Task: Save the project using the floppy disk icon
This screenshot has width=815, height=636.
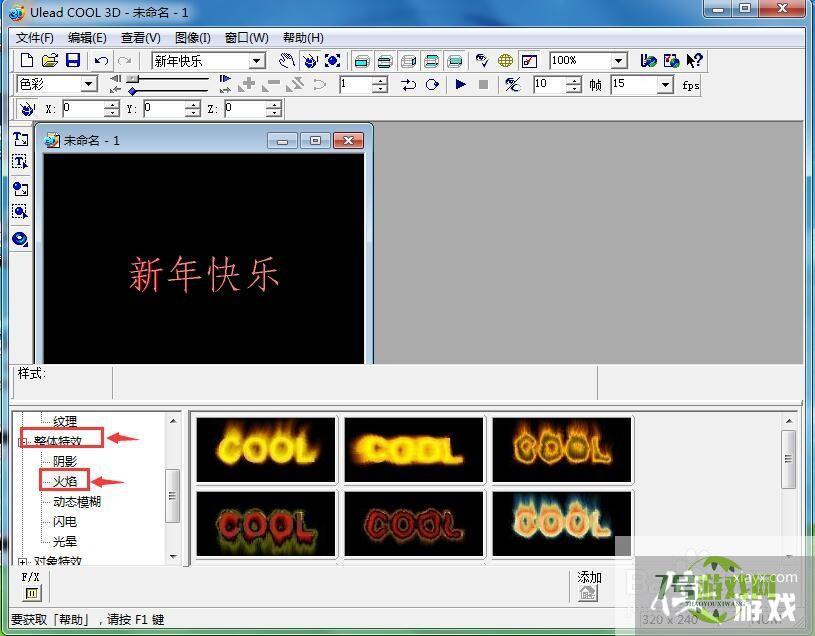Action: (x=73, y=60)
